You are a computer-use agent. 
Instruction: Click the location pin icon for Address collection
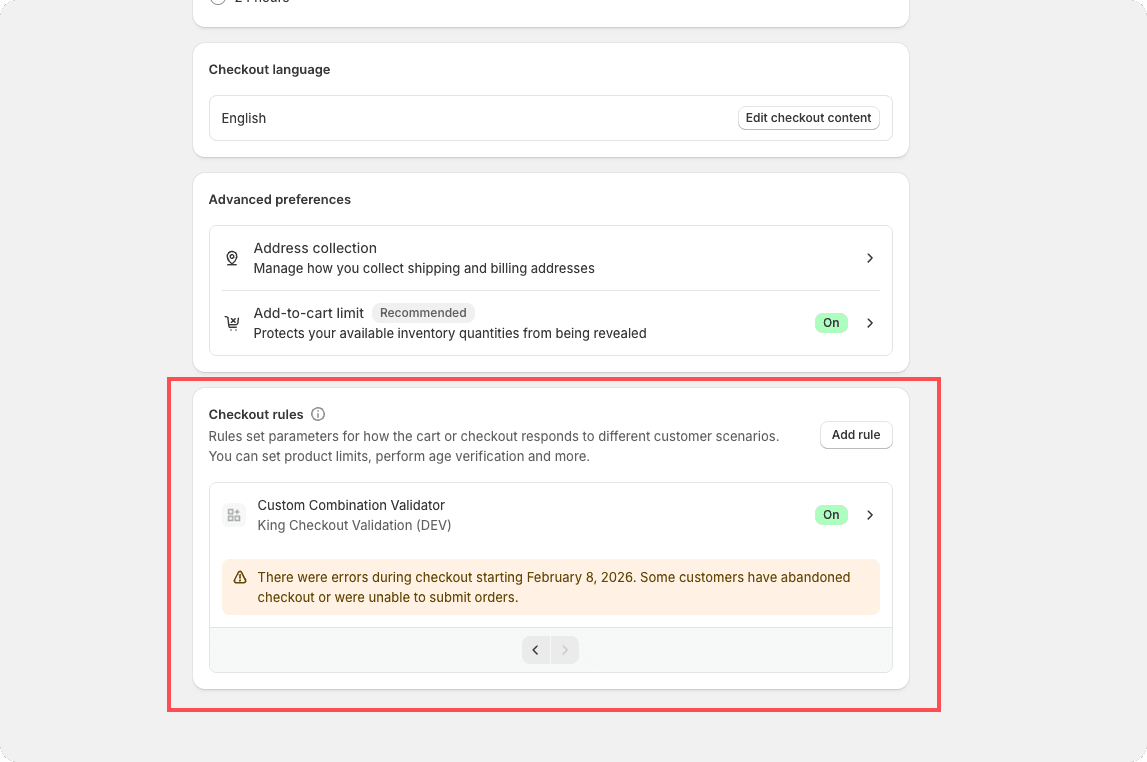tap(232, 258)
